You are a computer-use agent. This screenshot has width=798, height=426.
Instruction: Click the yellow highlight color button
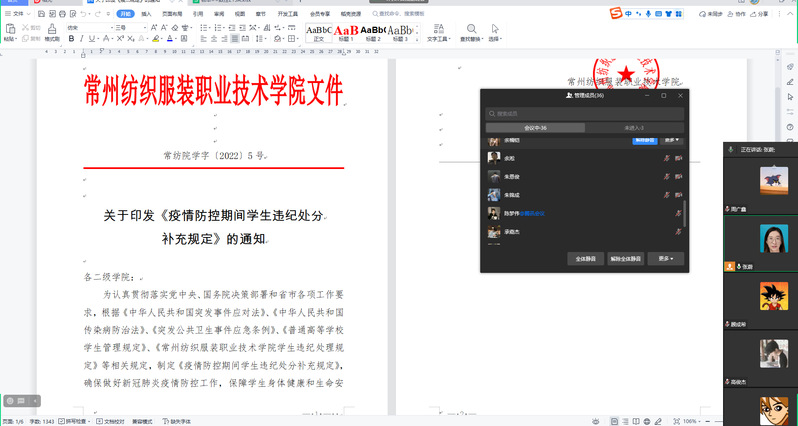(155, 39)
